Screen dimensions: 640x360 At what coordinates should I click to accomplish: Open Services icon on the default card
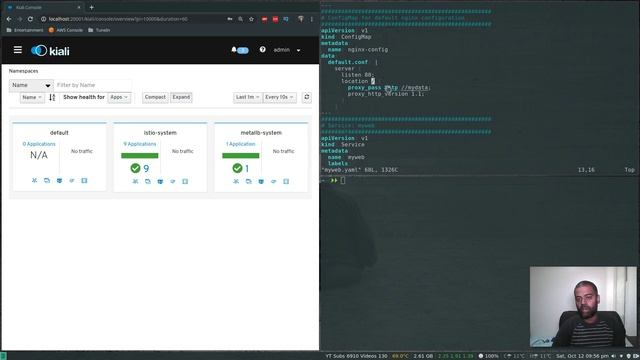[x=72, y=180]
